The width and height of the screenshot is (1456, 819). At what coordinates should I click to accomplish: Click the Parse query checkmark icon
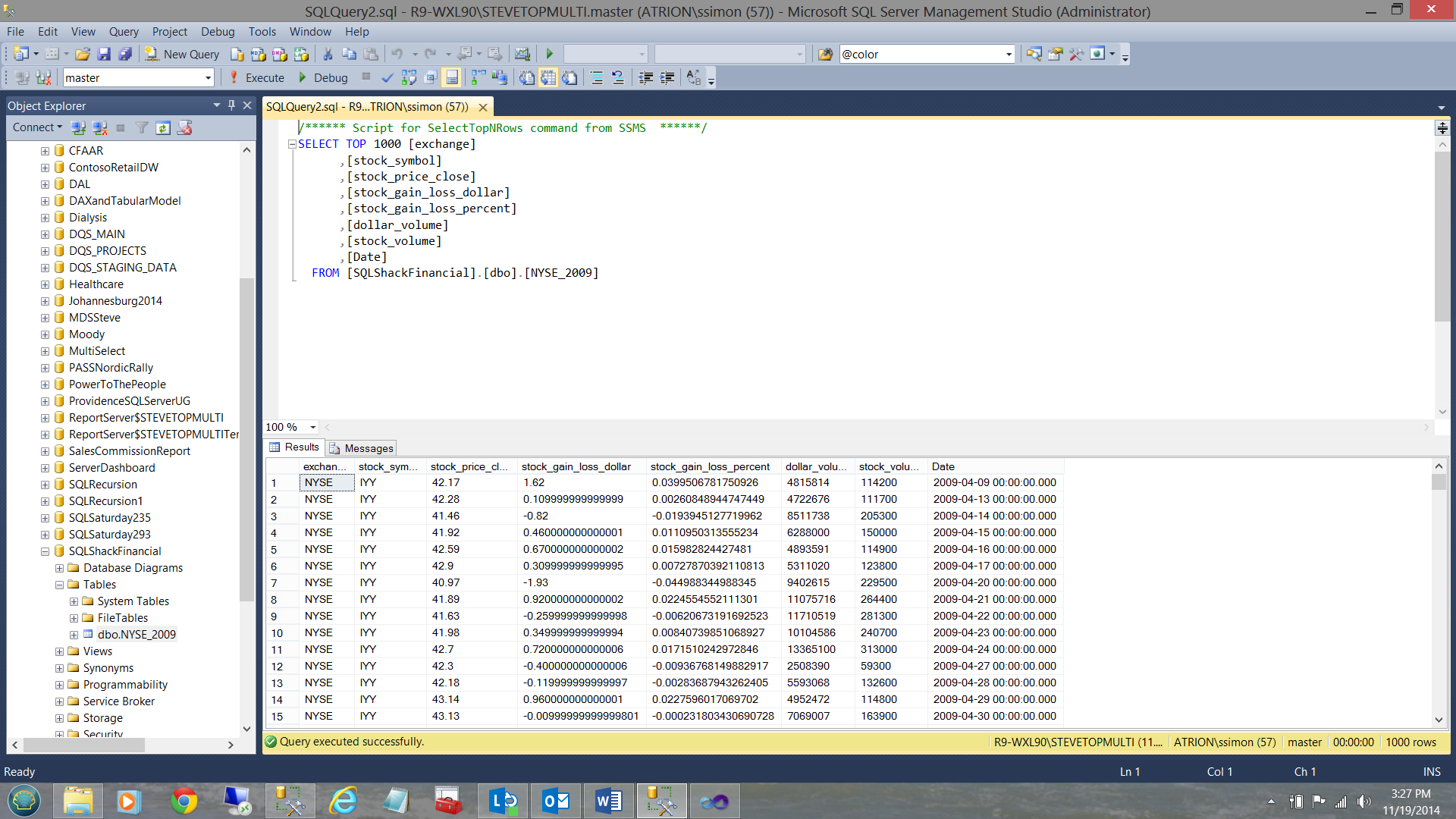tap(388, 78)
